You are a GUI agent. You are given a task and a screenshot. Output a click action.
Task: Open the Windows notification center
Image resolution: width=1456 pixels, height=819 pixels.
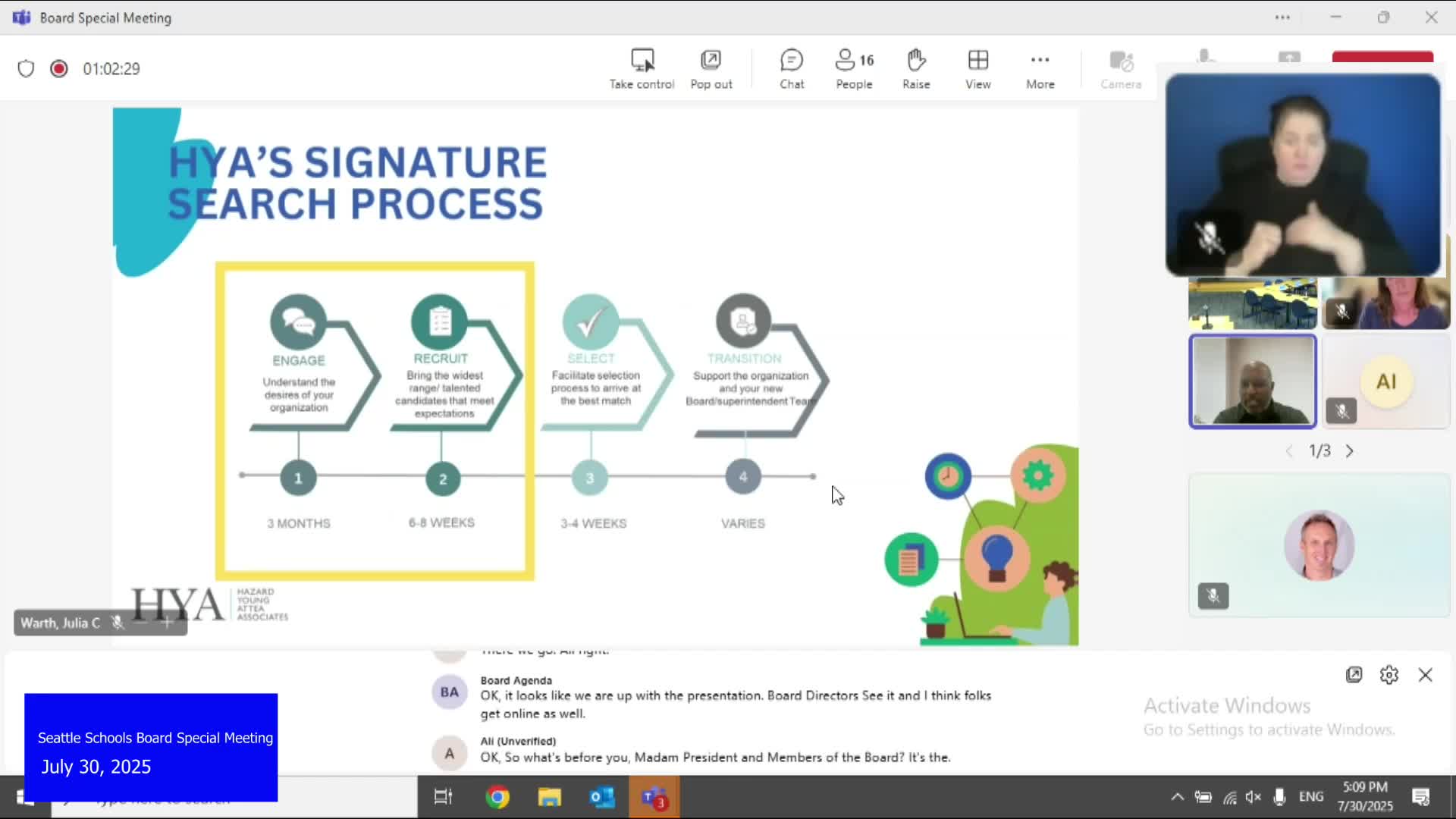coord(1420,797)
